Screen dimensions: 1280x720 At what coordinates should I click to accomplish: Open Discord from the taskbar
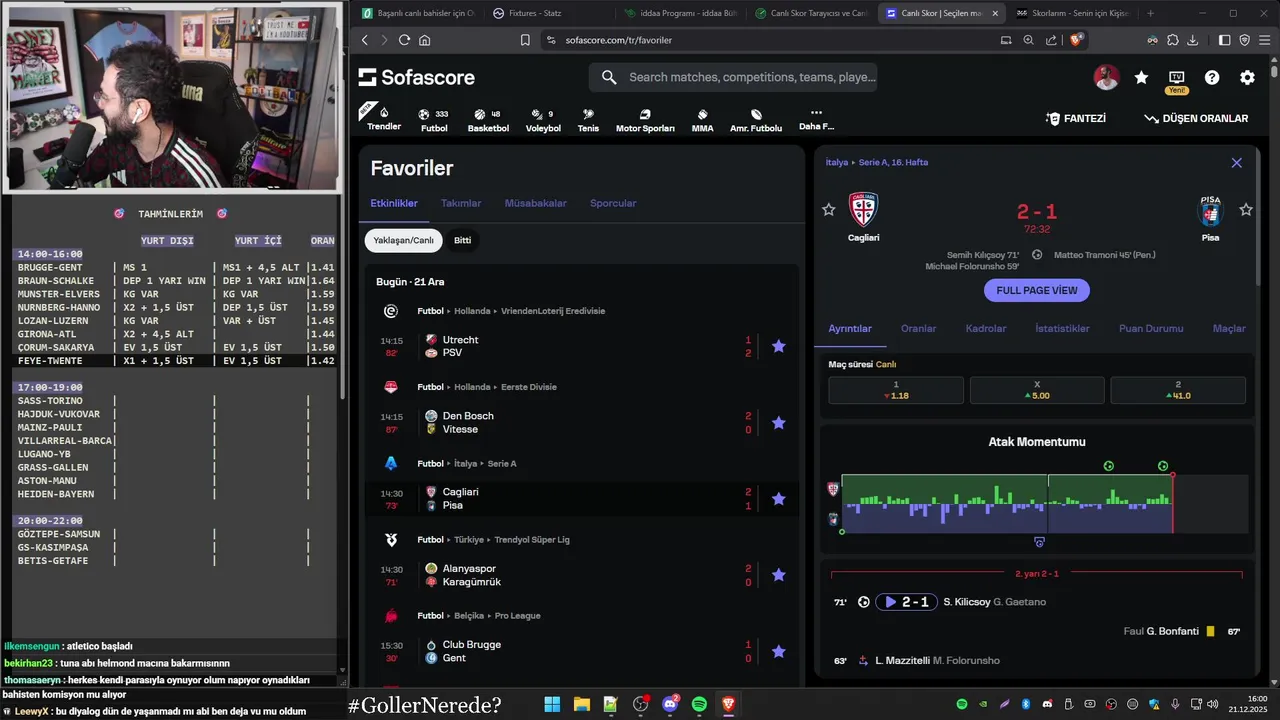click(x=670, y=705)
